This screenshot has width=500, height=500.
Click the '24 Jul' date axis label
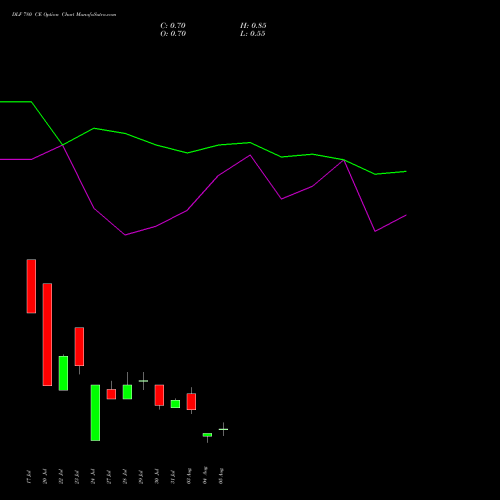(x=93, y=477)
